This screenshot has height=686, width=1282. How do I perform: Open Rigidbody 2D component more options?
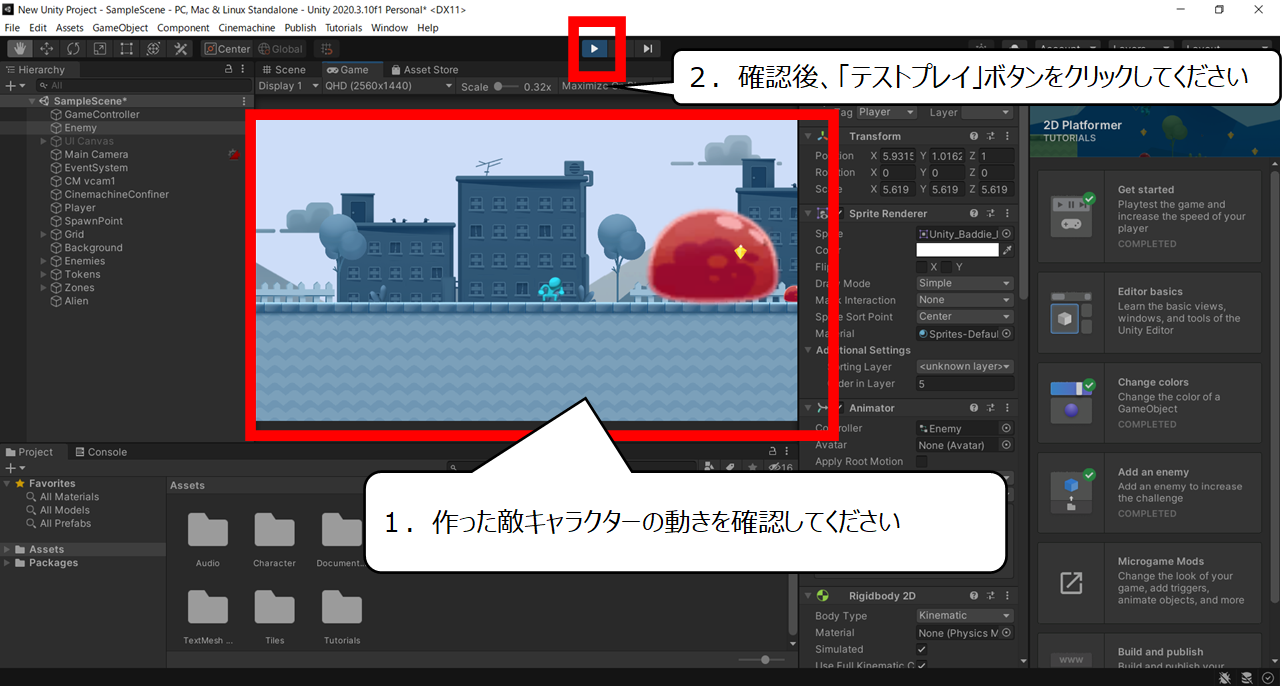pyautogui.click(x=1007, y=596)
